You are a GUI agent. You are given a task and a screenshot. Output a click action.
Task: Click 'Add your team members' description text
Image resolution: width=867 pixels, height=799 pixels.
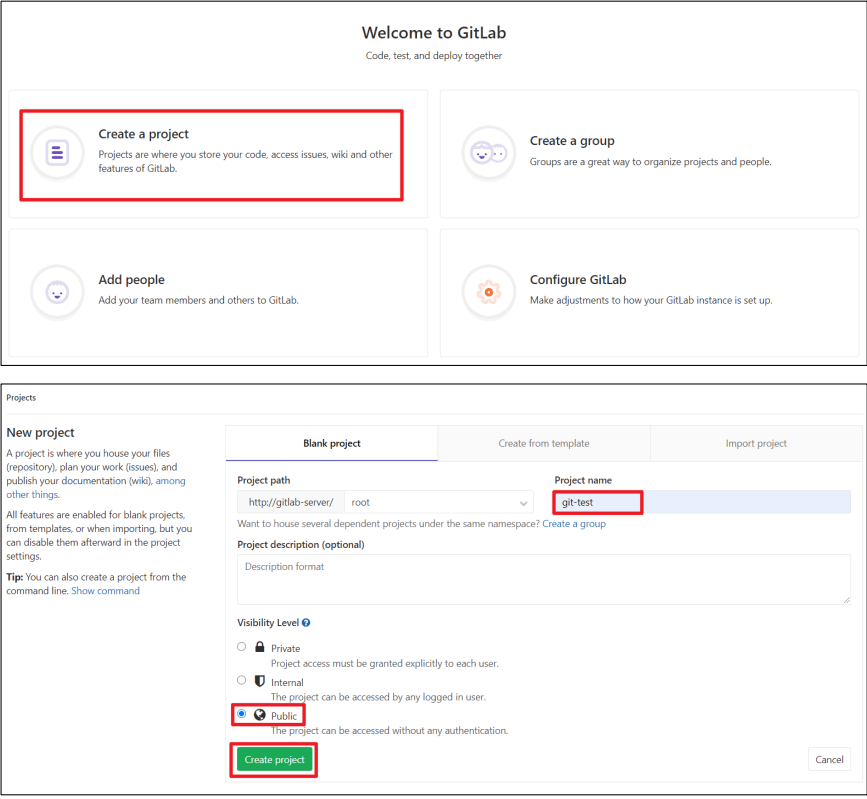[x=199, y=300]
